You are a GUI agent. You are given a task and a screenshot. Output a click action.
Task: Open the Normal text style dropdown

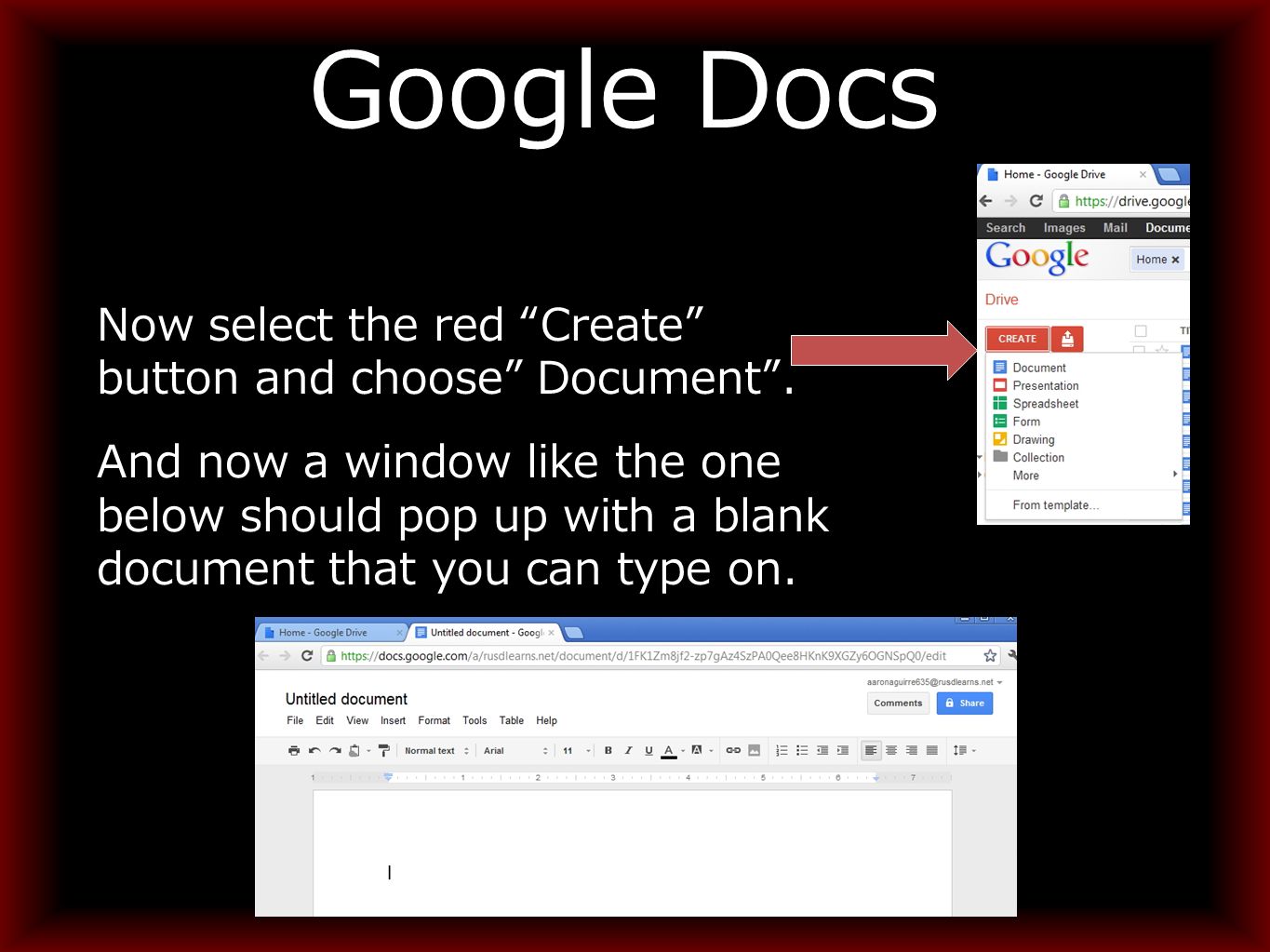[436, 750]
